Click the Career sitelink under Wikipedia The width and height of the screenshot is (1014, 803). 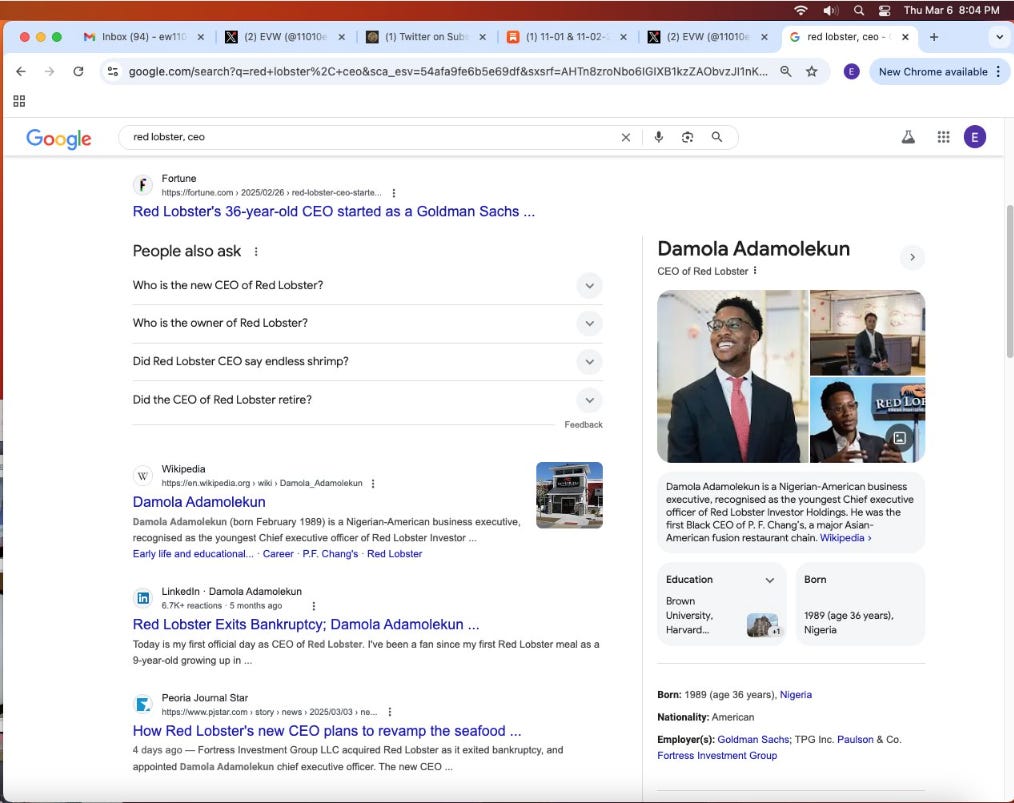[278, 554]
